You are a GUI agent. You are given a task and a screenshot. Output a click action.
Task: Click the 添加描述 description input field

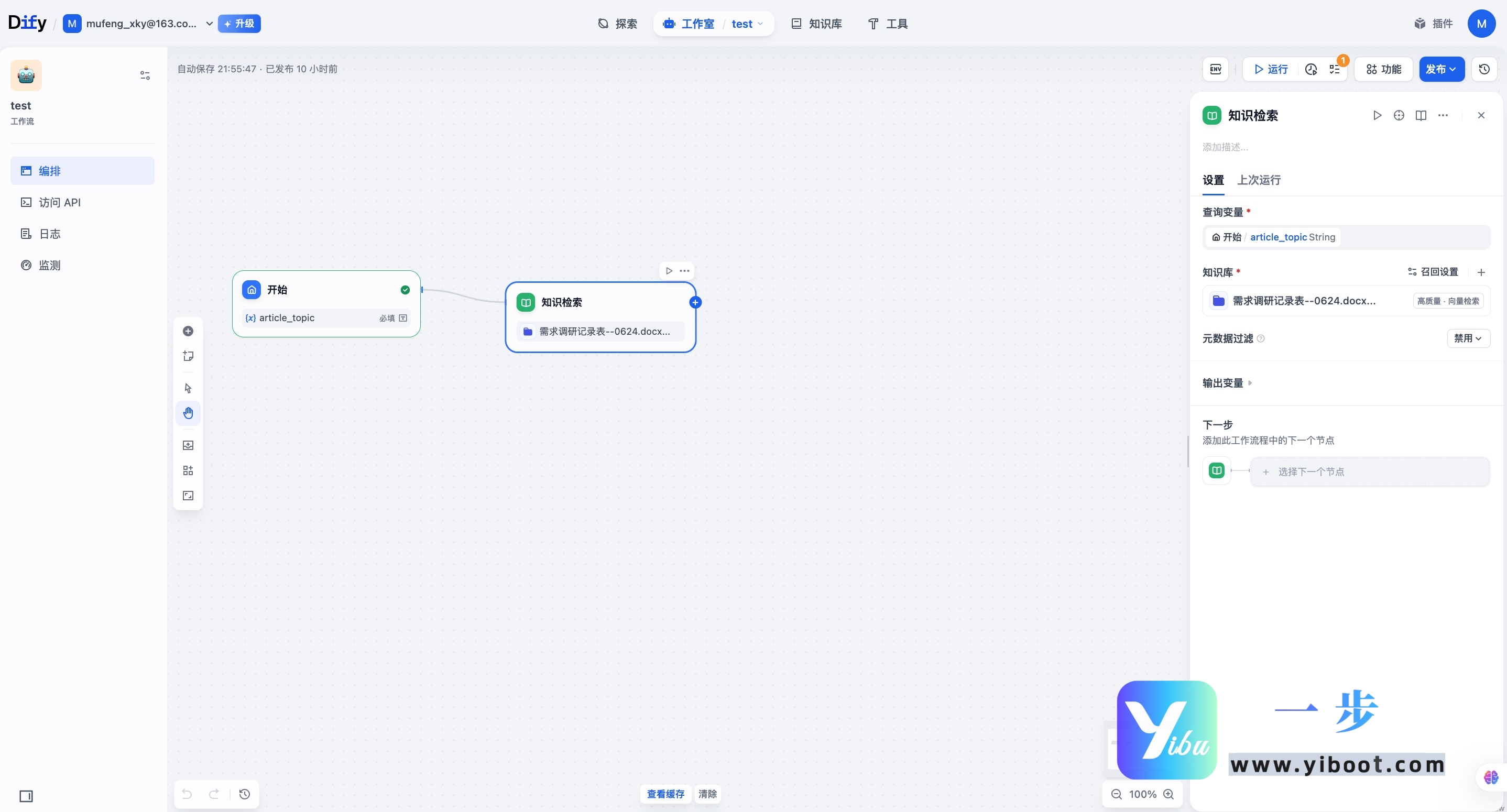pos(1226,147)
